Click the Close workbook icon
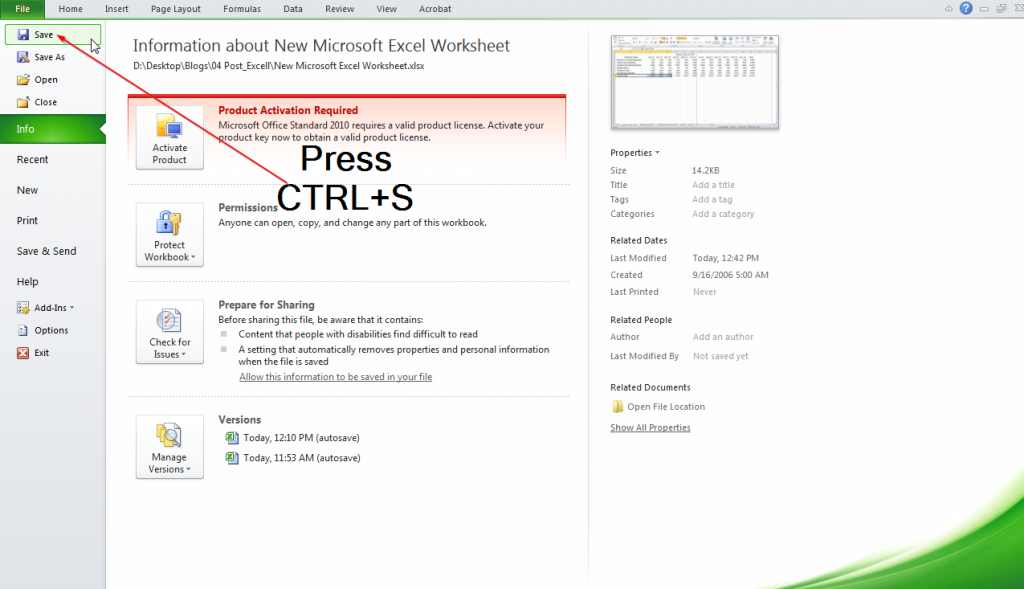 [24, 102]
